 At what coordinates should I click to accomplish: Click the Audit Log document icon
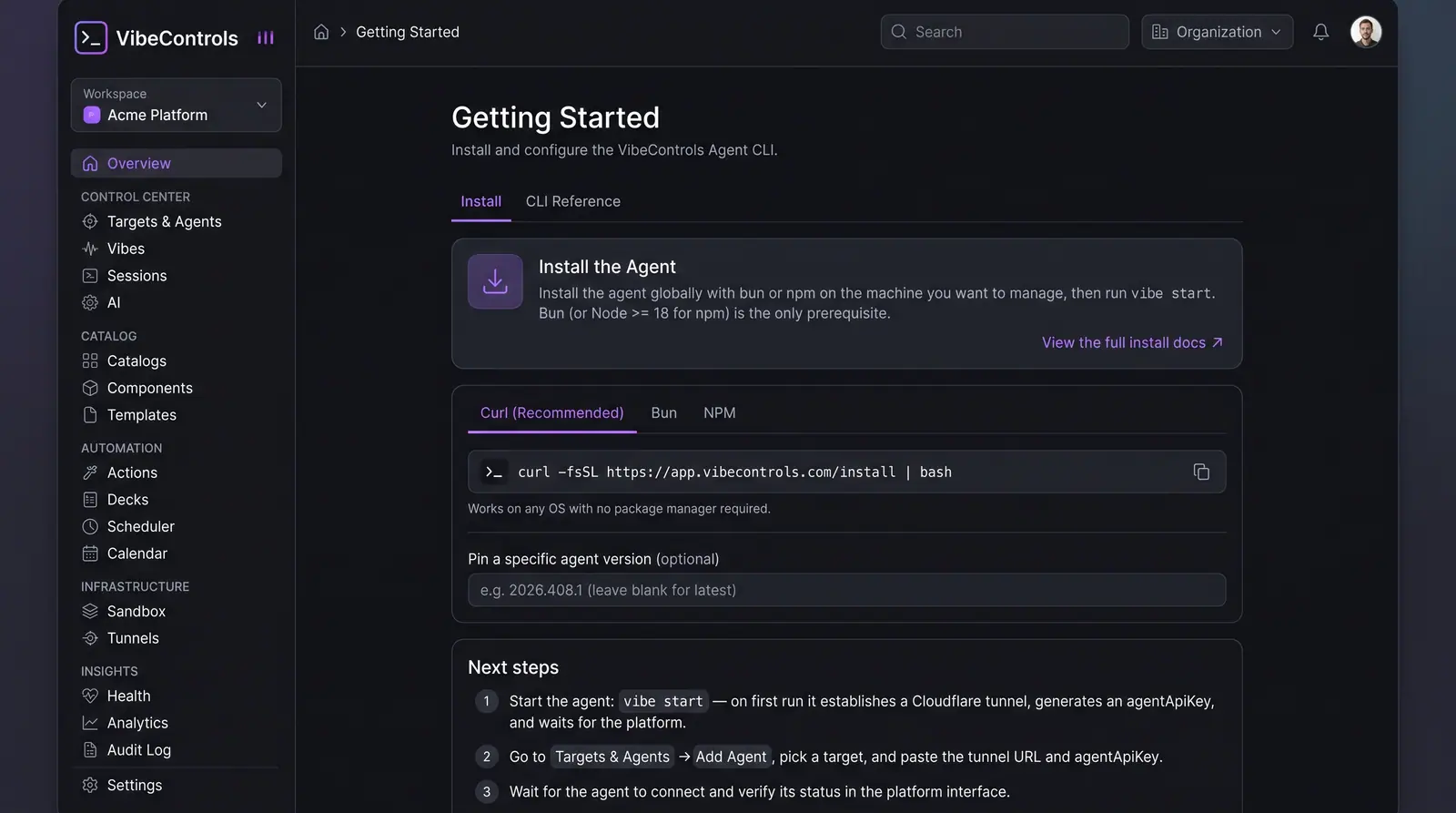[x=90, y=750]
